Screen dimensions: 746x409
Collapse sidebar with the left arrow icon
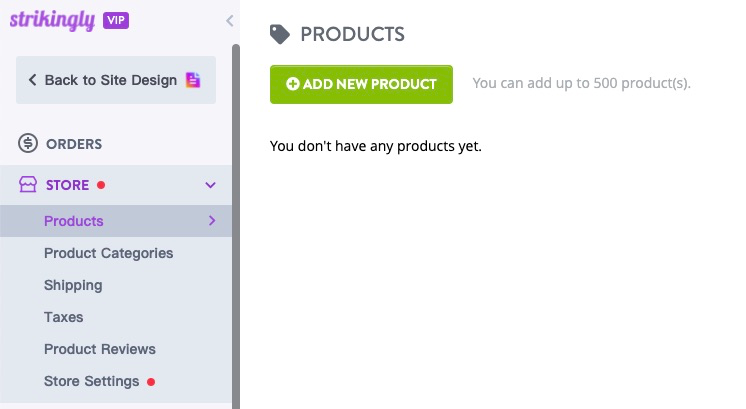point(230,20)
